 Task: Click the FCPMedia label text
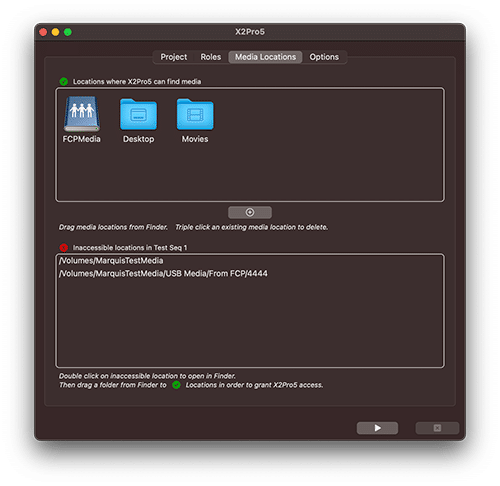(82, 139)
